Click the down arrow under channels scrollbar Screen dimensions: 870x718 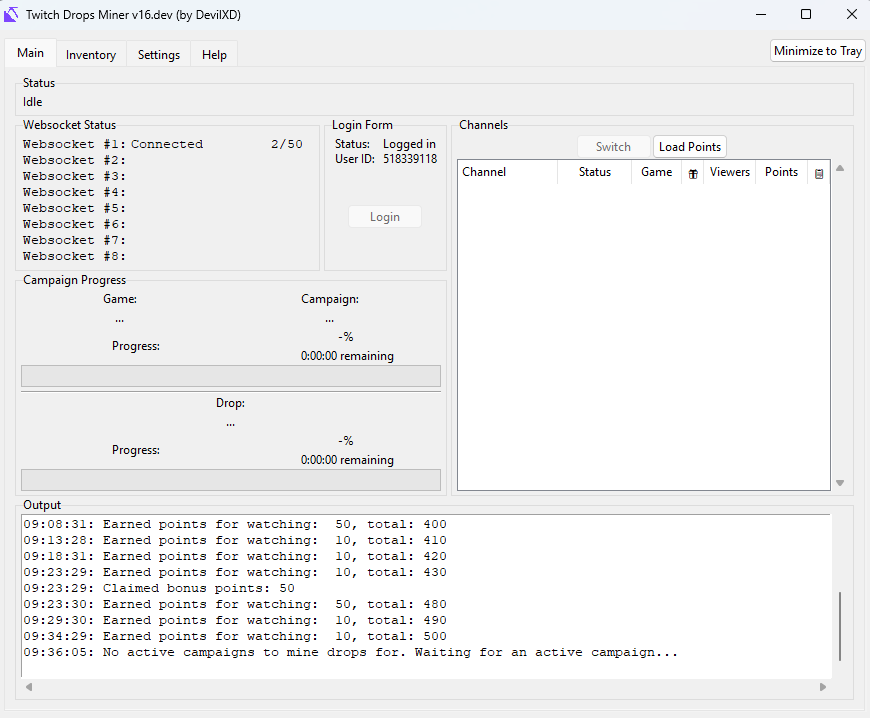click(x=839, y=481)
